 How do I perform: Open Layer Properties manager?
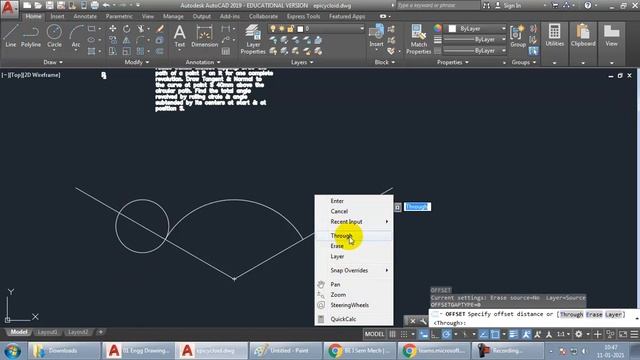coord(253,39)
